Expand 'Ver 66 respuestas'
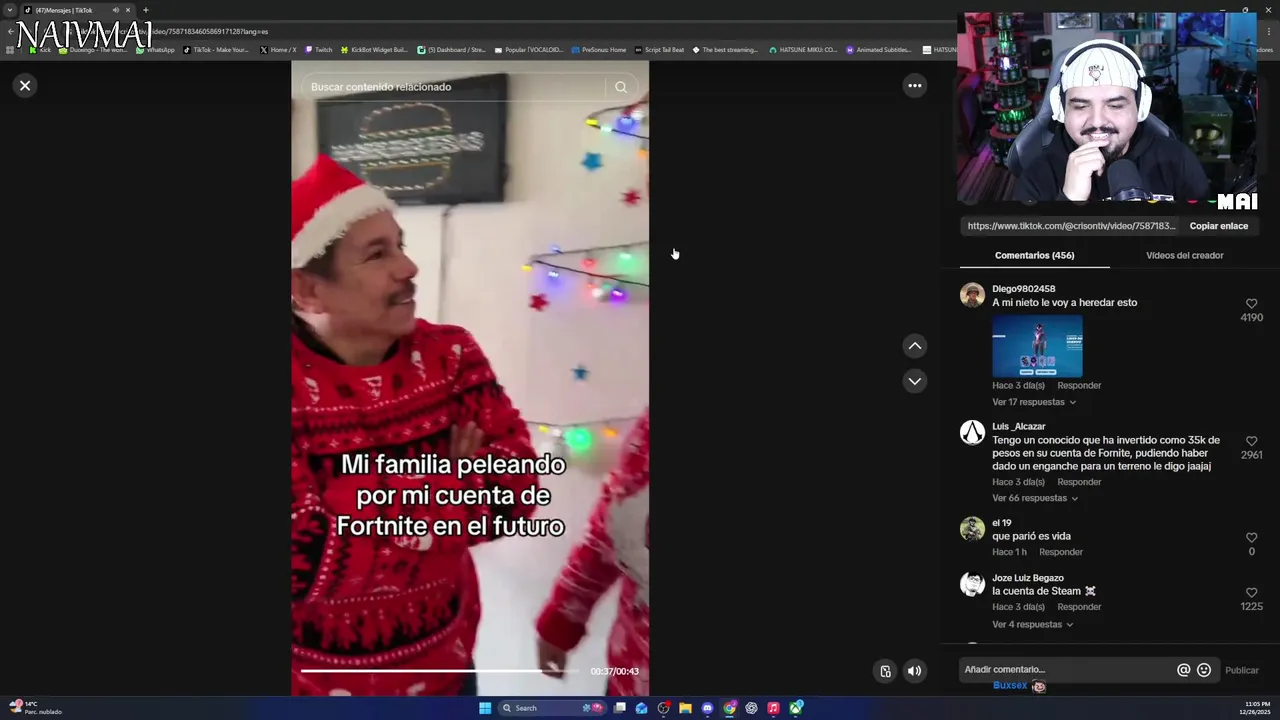 pyautogui.click(x=1035, y=498)
